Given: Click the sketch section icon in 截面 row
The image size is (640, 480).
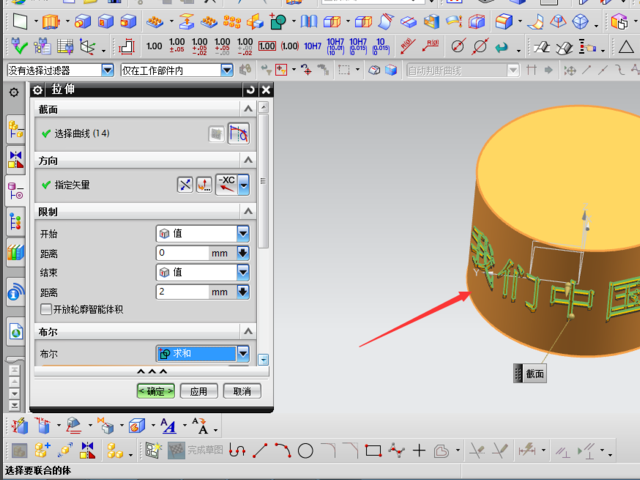Looking at the screenshot, I should click(x=216, y=134).
